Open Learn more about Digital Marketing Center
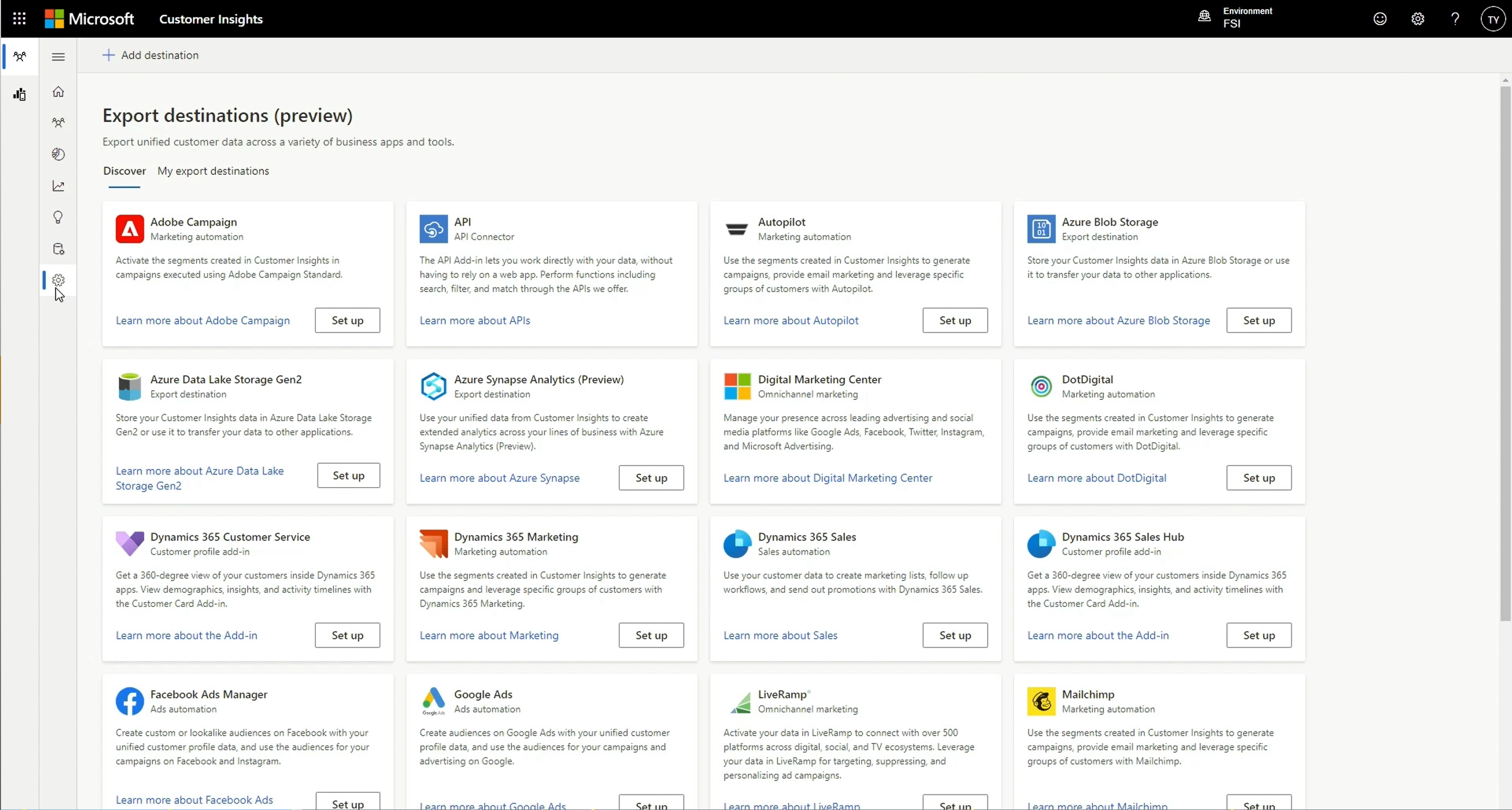Image resolution: width=1512 pixels, height=810 pixels. tap(828, 478)
